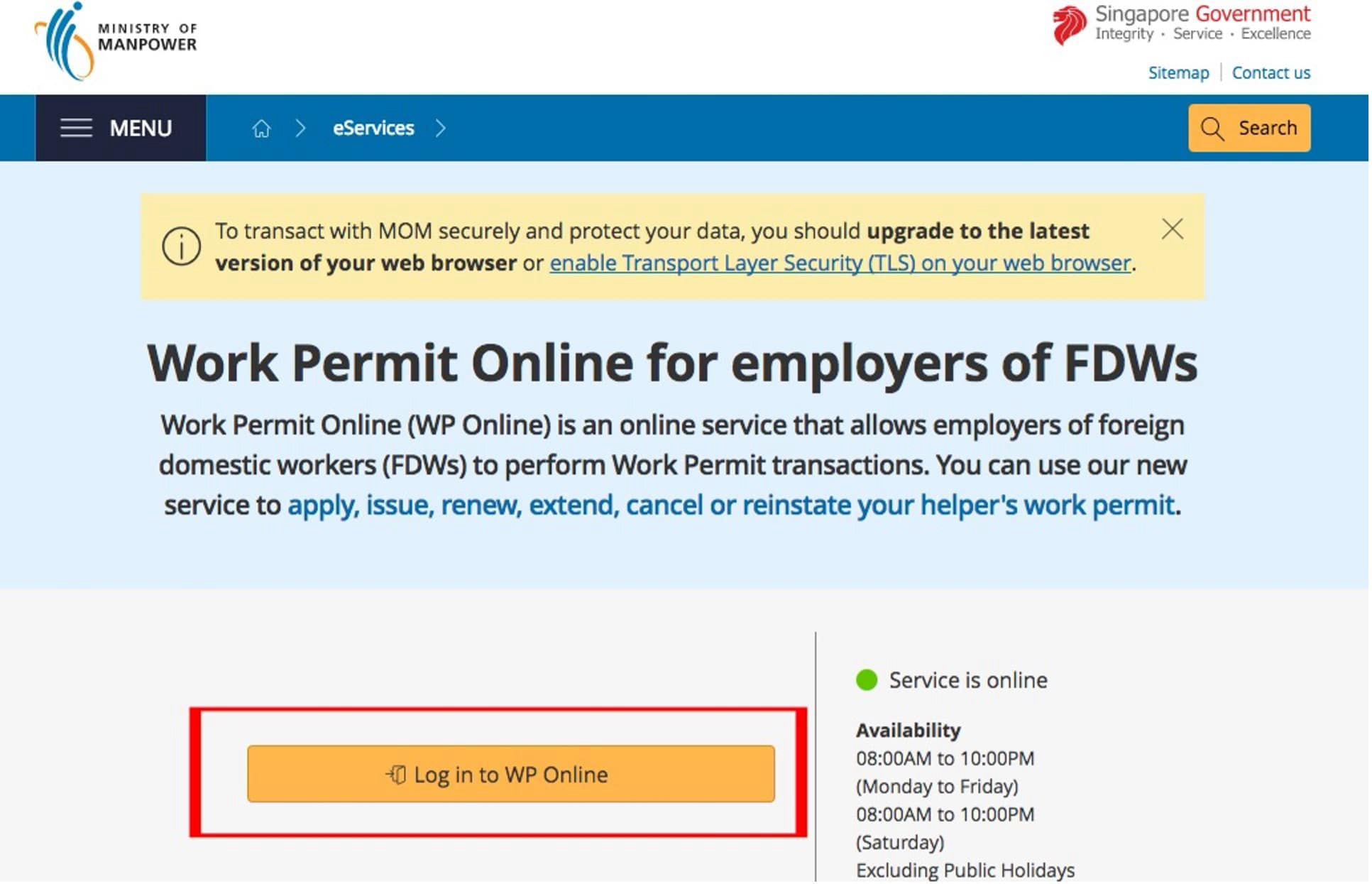Open the Sitemap link
The height and width of the screenshot is (884, 1372).
tap(1178, 72)
